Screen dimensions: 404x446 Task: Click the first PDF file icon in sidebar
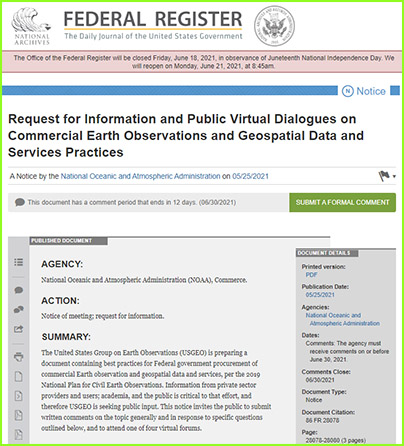point(19,415)
